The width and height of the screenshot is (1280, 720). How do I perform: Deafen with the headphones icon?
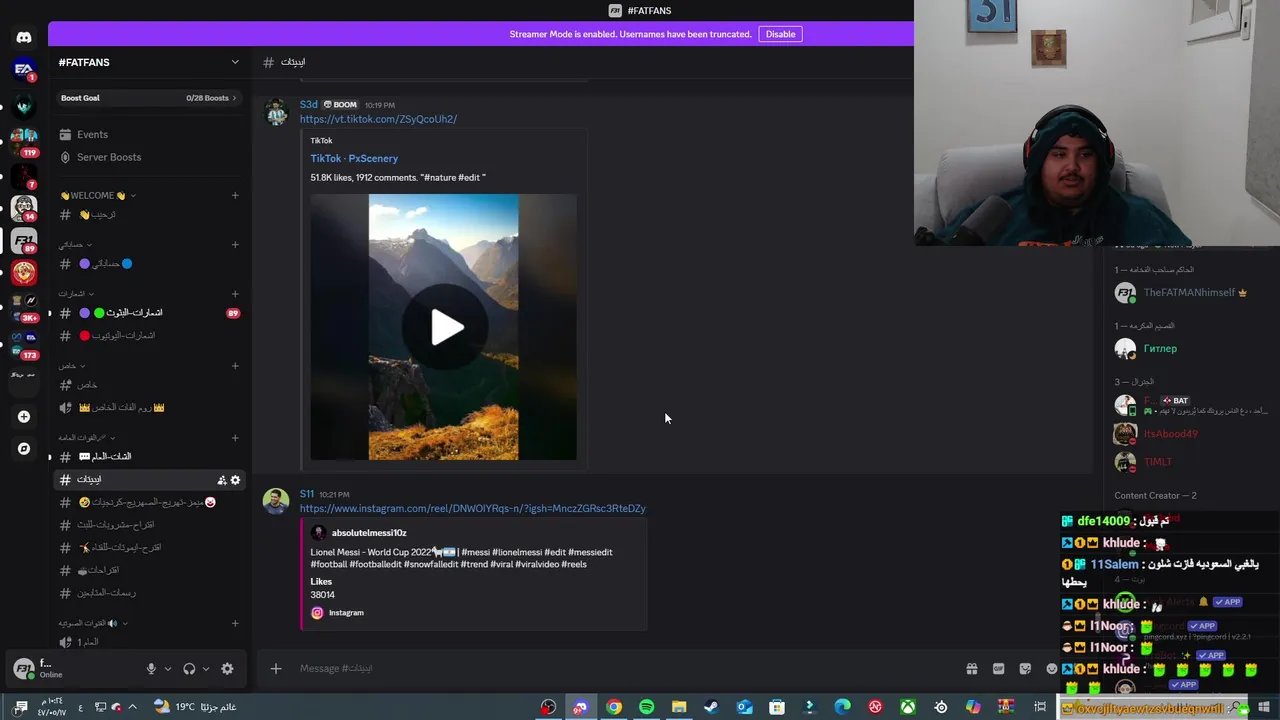click(x=189, y=669)
